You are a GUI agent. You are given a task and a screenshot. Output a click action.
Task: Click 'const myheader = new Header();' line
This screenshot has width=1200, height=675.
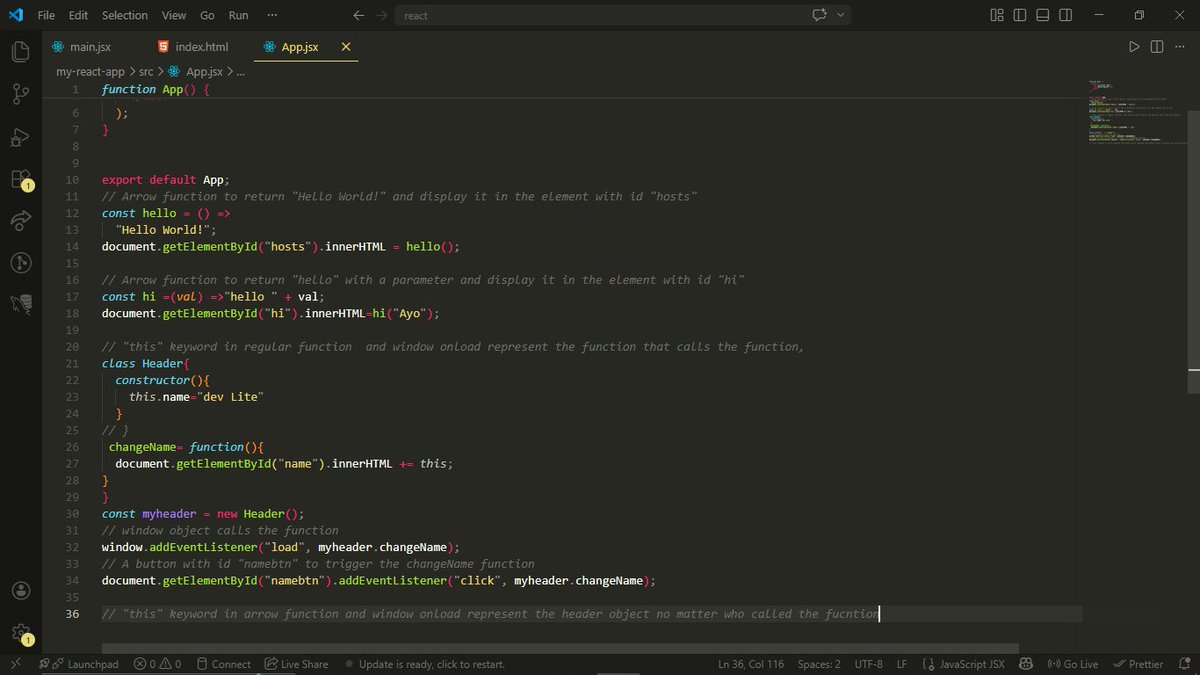point(202,514)
